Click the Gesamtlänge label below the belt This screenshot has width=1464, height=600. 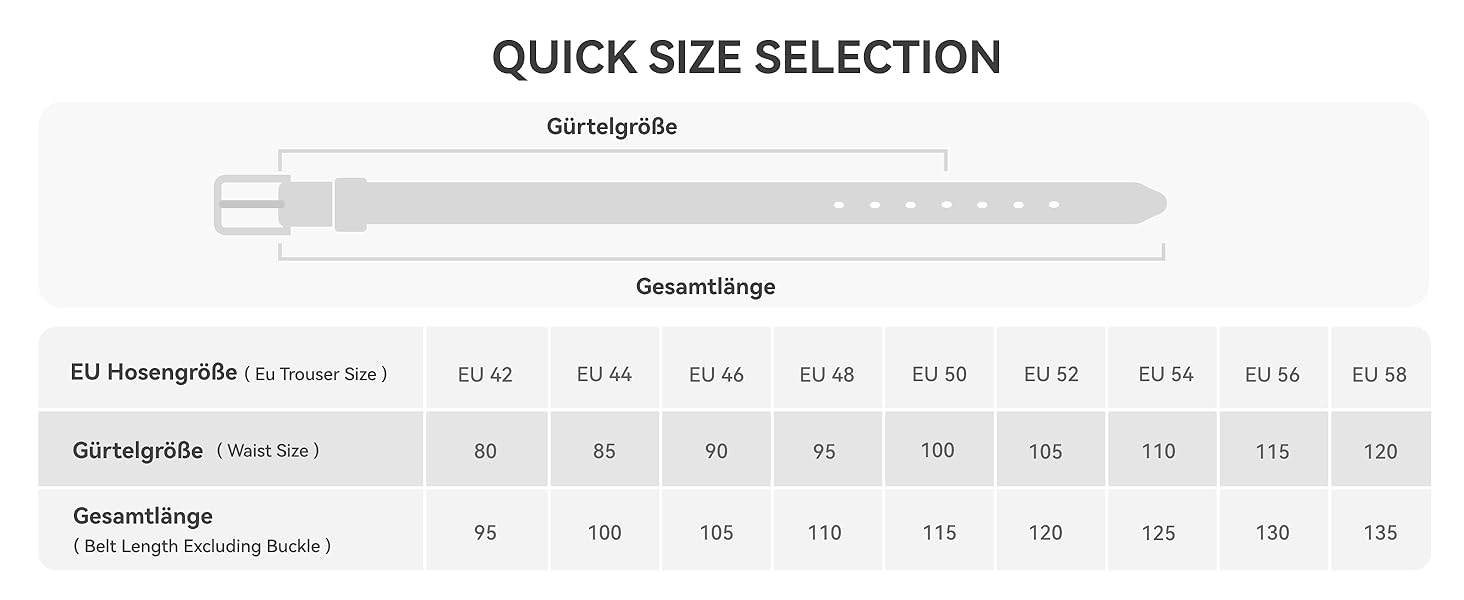tap(705, 287)
